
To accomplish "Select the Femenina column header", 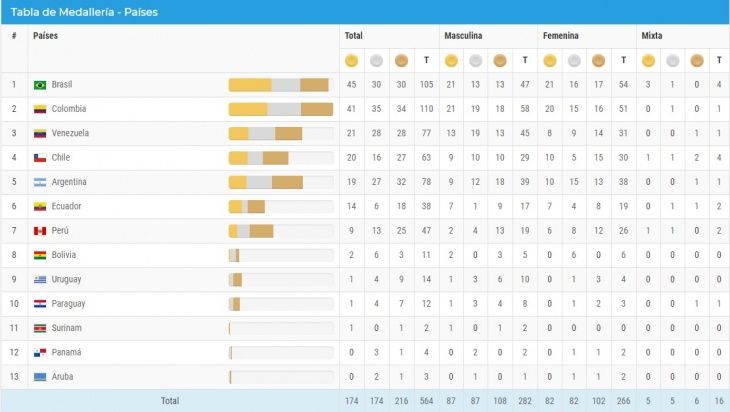I will [560, 35].
